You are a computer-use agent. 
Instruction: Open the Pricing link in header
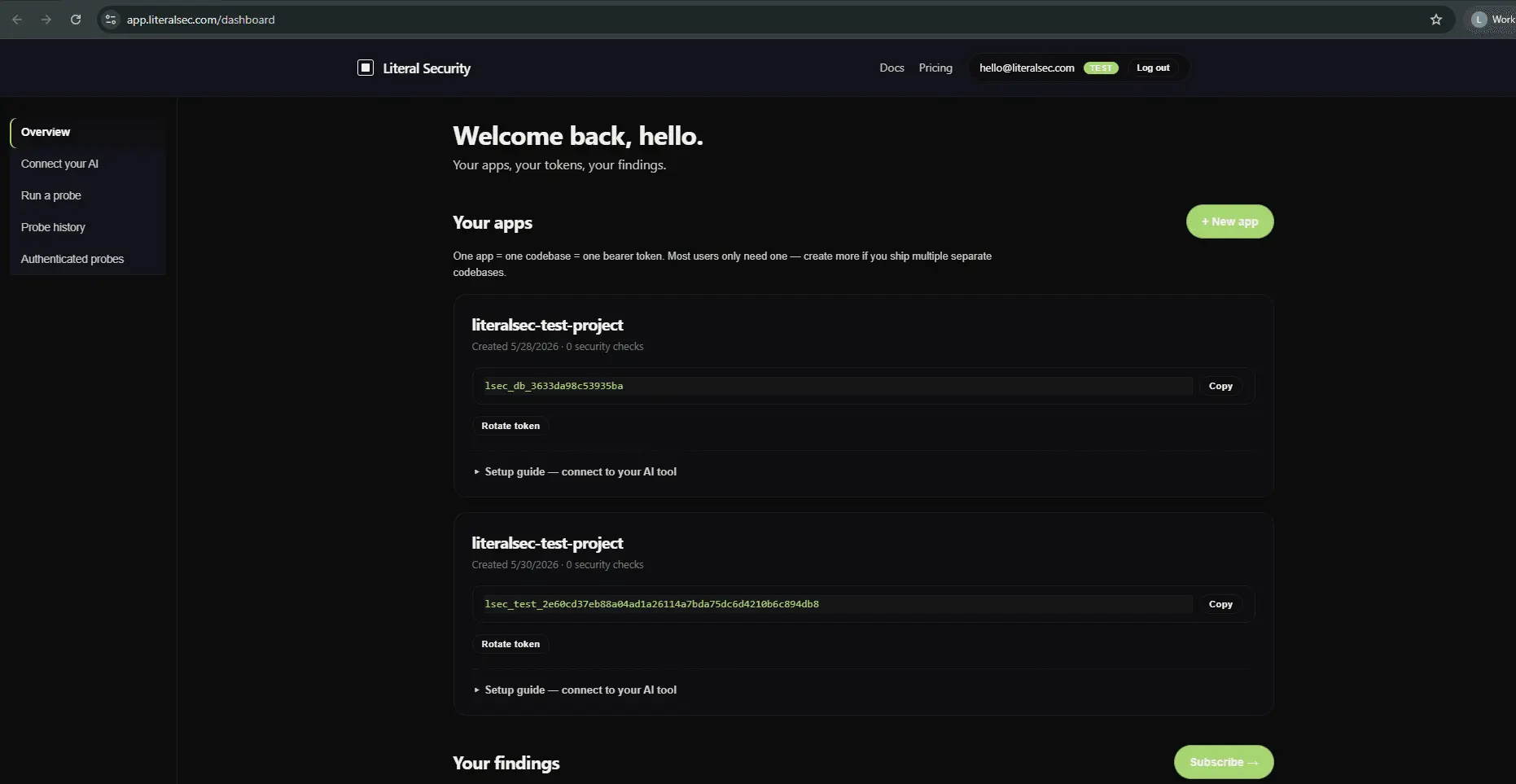click(x=935, y=68)
